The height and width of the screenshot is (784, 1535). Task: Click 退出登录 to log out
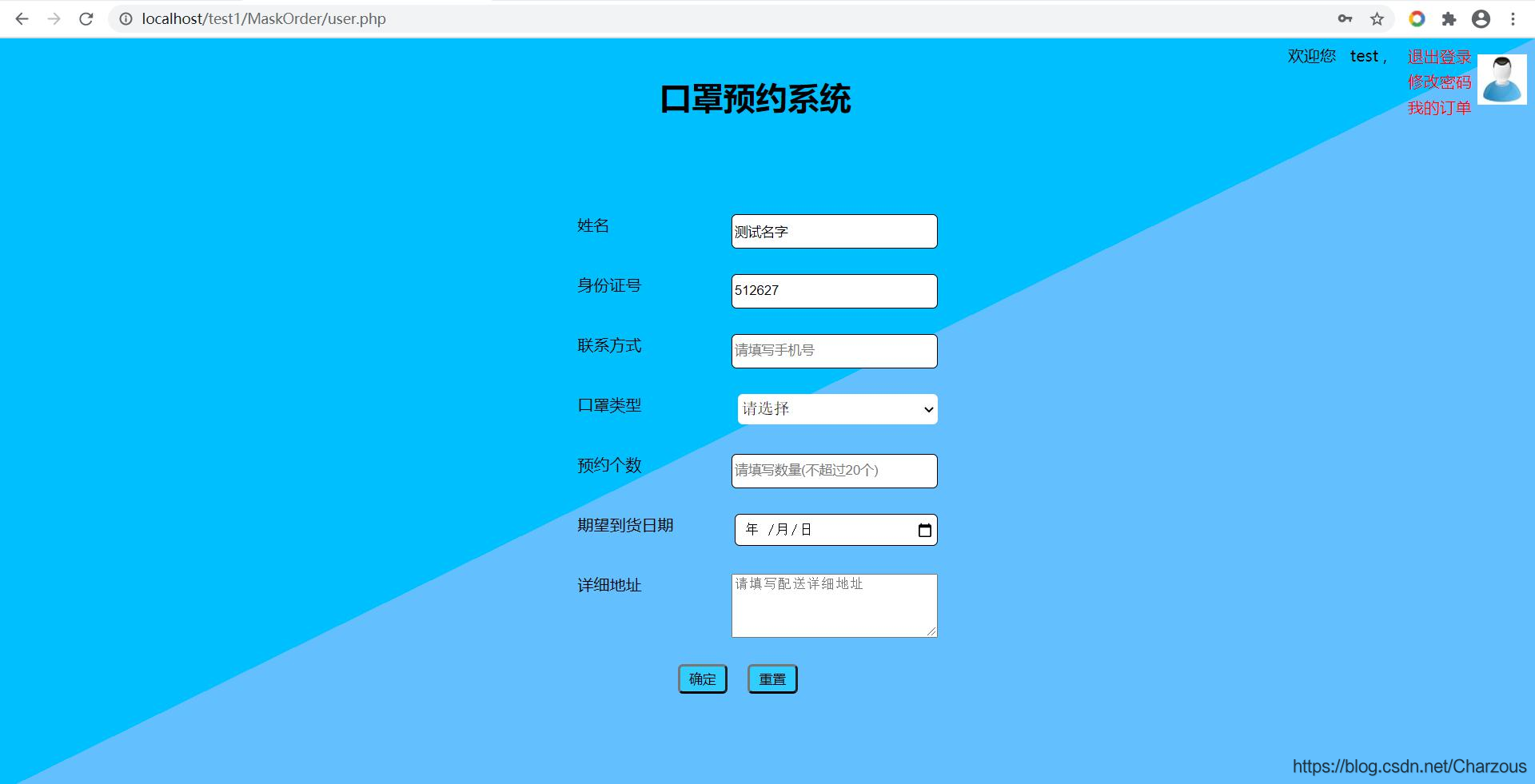(1439, 57)
